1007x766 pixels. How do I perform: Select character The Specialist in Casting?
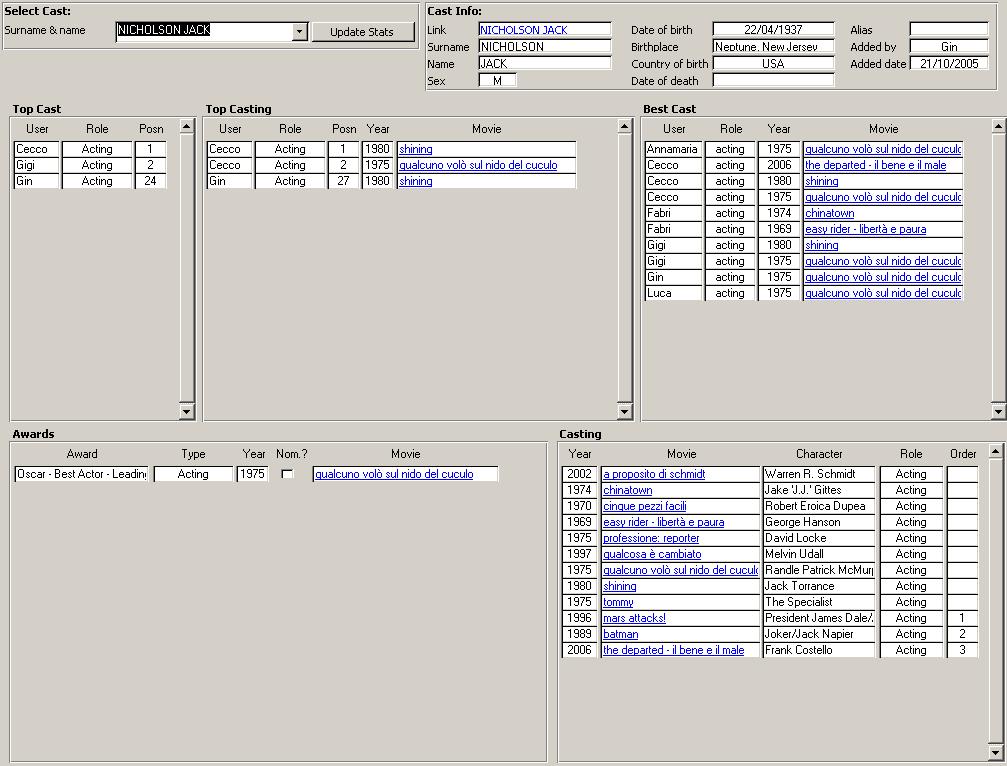point(819,602)
